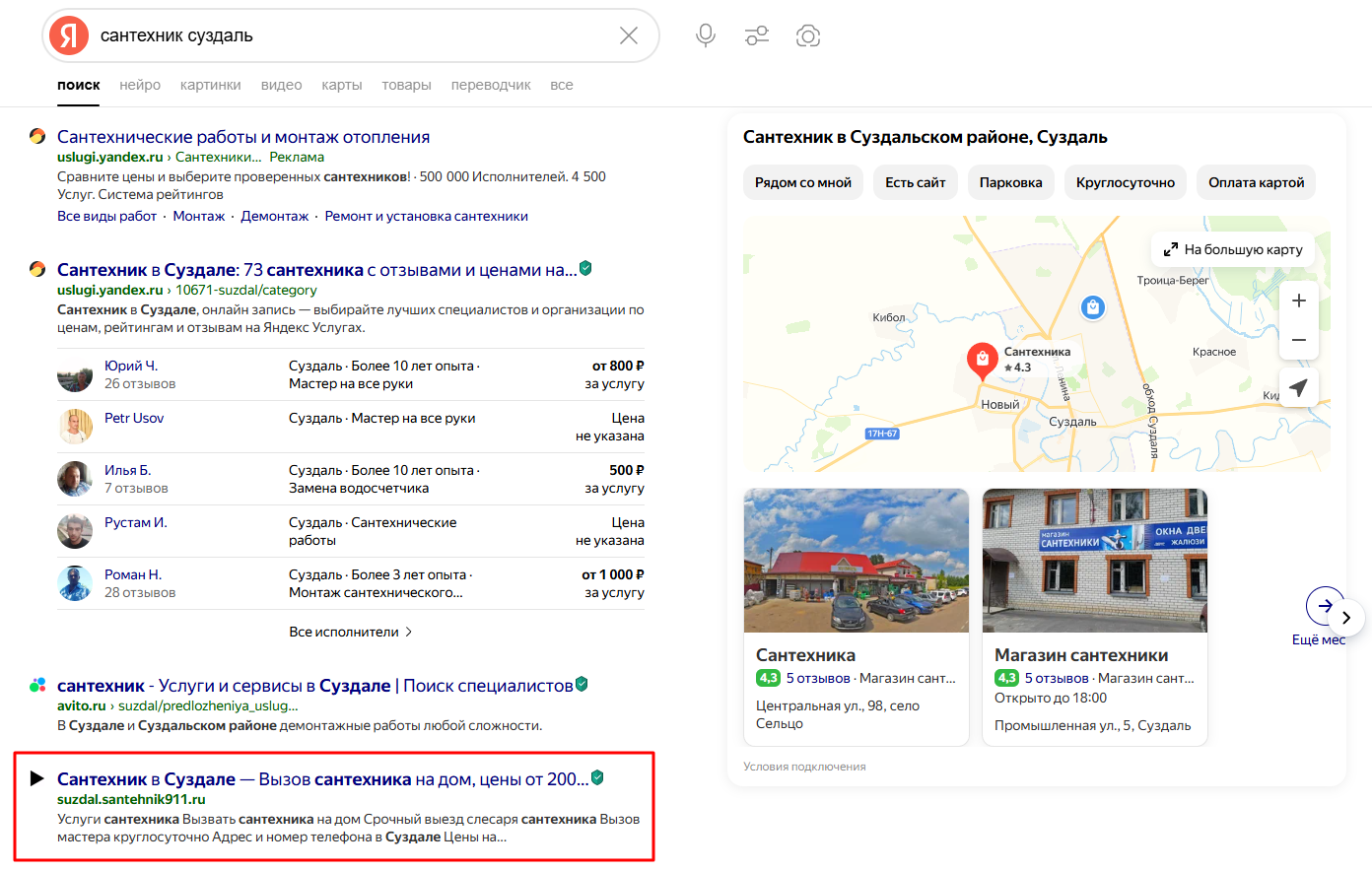
Task: Toggle the Оплата картой filter
Action: [1256, 182]
